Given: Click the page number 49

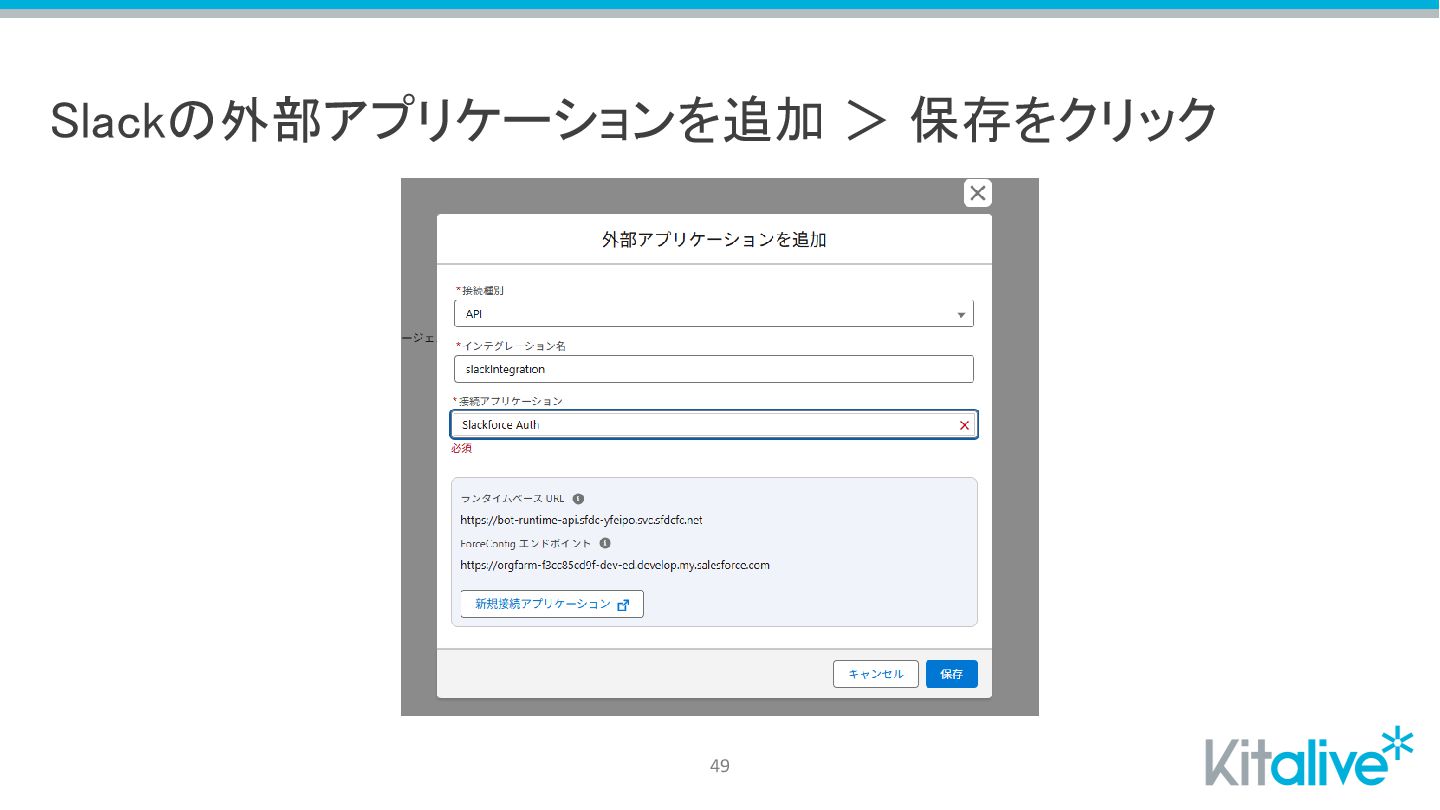Looking at the screenshot, I should pos(720,766).
